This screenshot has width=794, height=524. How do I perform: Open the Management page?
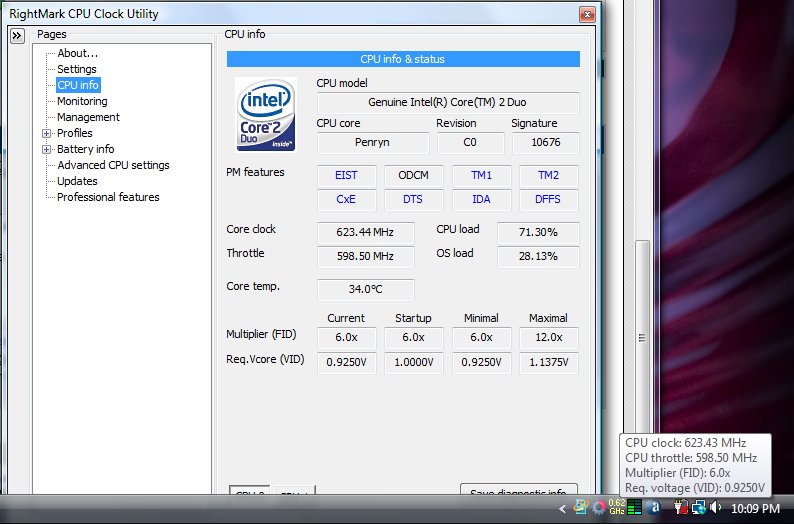pos(88,117)
